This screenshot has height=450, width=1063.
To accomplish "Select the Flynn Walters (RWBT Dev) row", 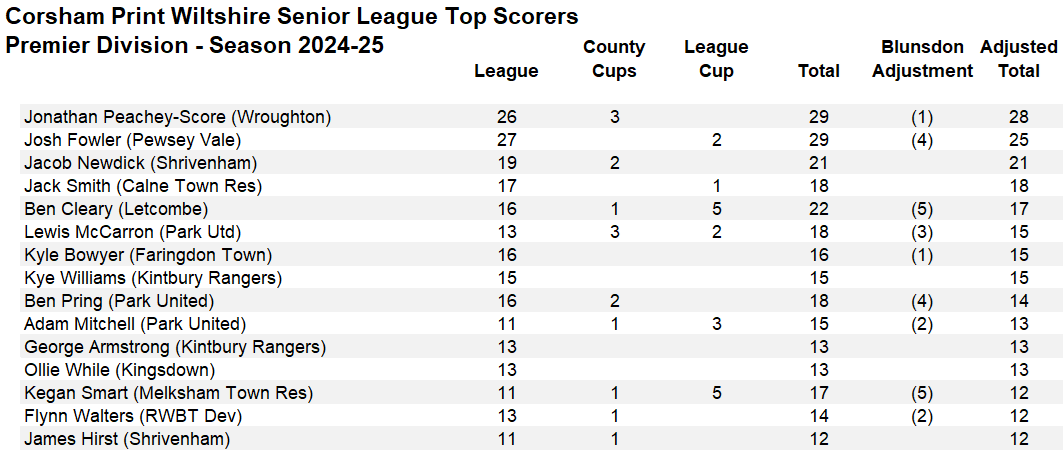I will pyautogui.click(x=133, y=416).
